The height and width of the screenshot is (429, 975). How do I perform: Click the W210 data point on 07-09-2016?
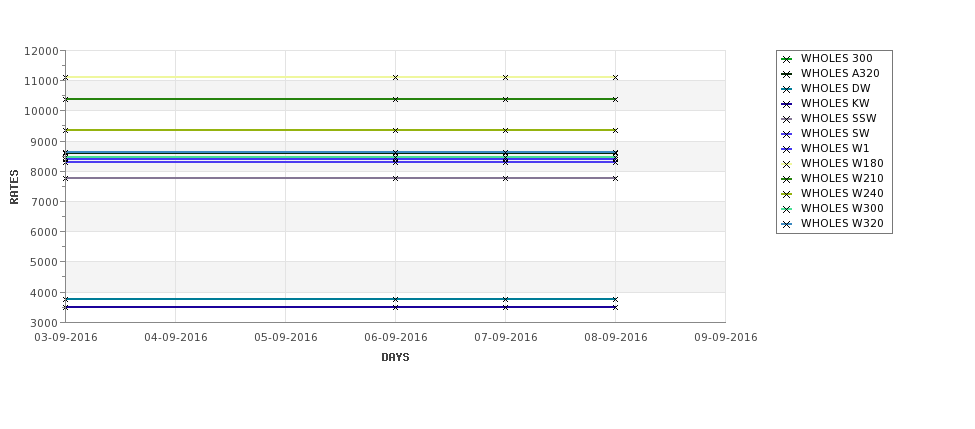point(506,99)
